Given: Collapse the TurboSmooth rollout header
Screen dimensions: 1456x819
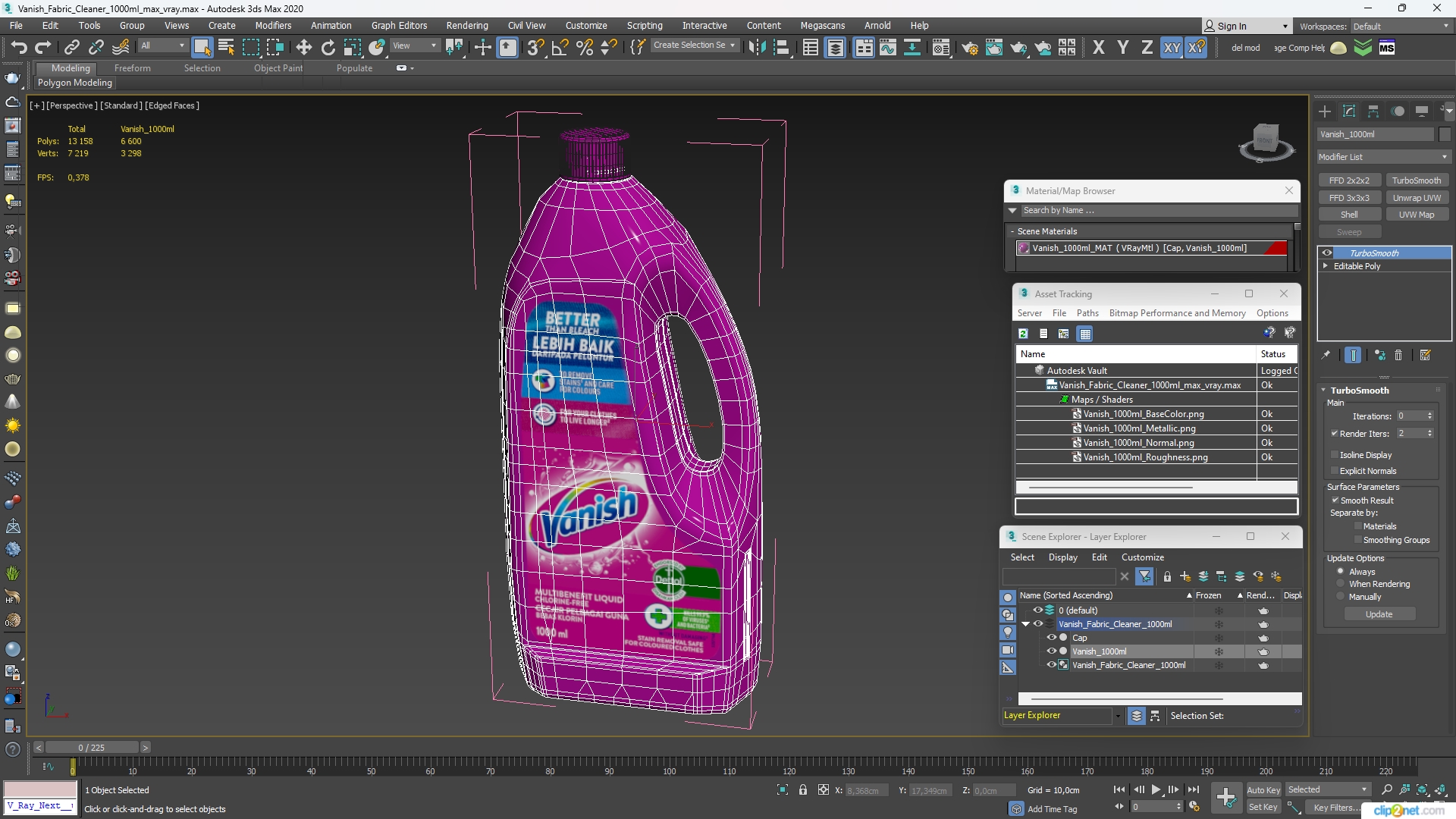Looking at the screenshot, I should click(1359, 391).
